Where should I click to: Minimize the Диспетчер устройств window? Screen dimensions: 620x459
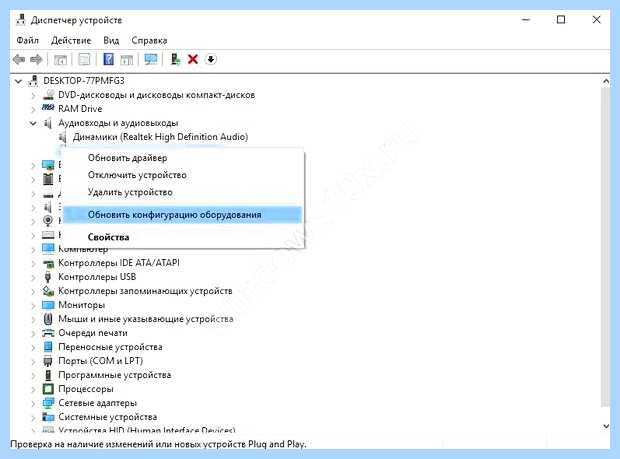coord(525,20)
